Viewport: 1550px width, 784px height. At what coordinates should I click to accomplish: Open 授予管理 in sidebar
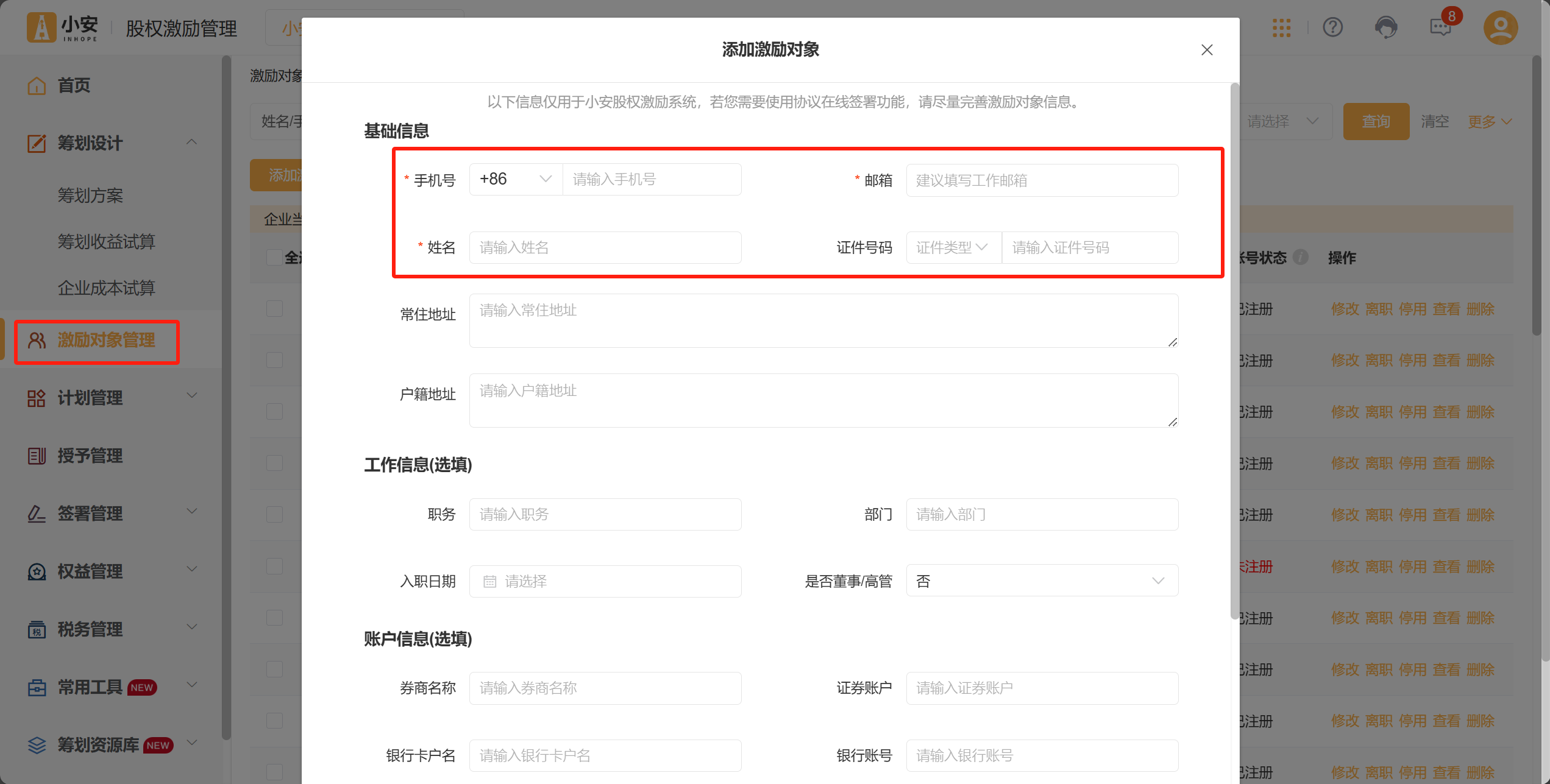coord(90,456)
